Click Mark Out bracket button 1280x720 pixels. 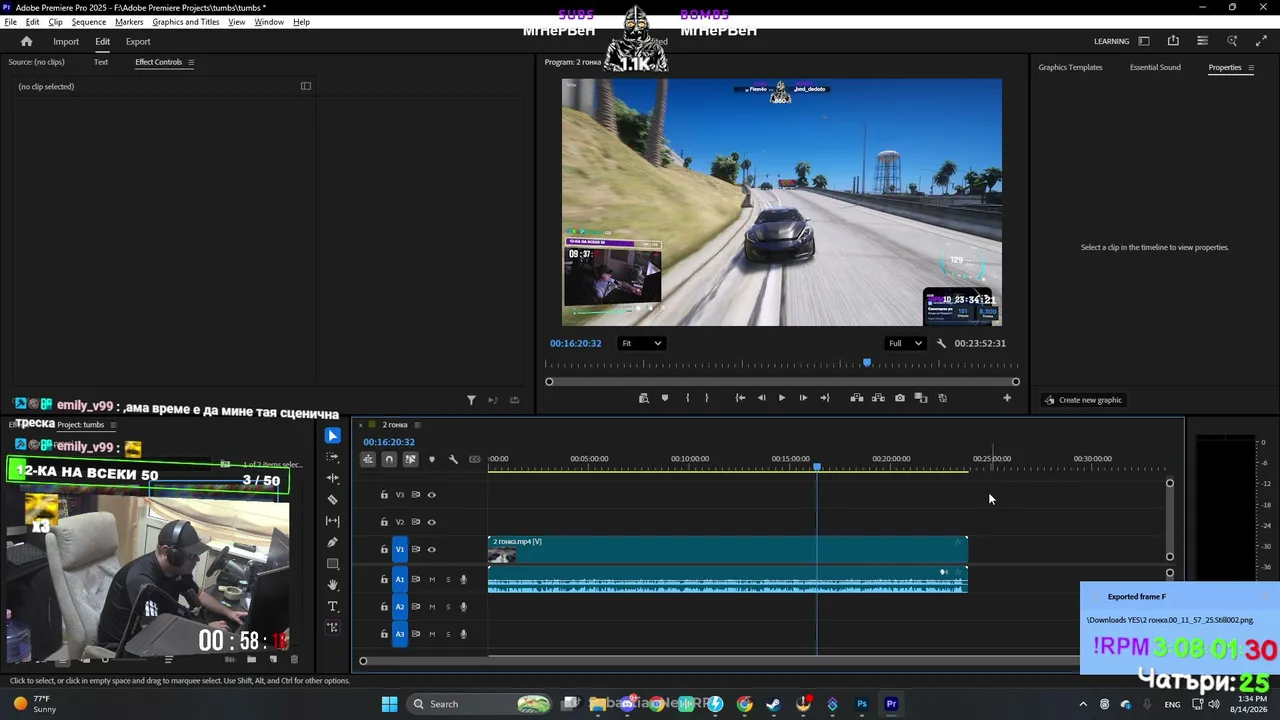[707, 398]
